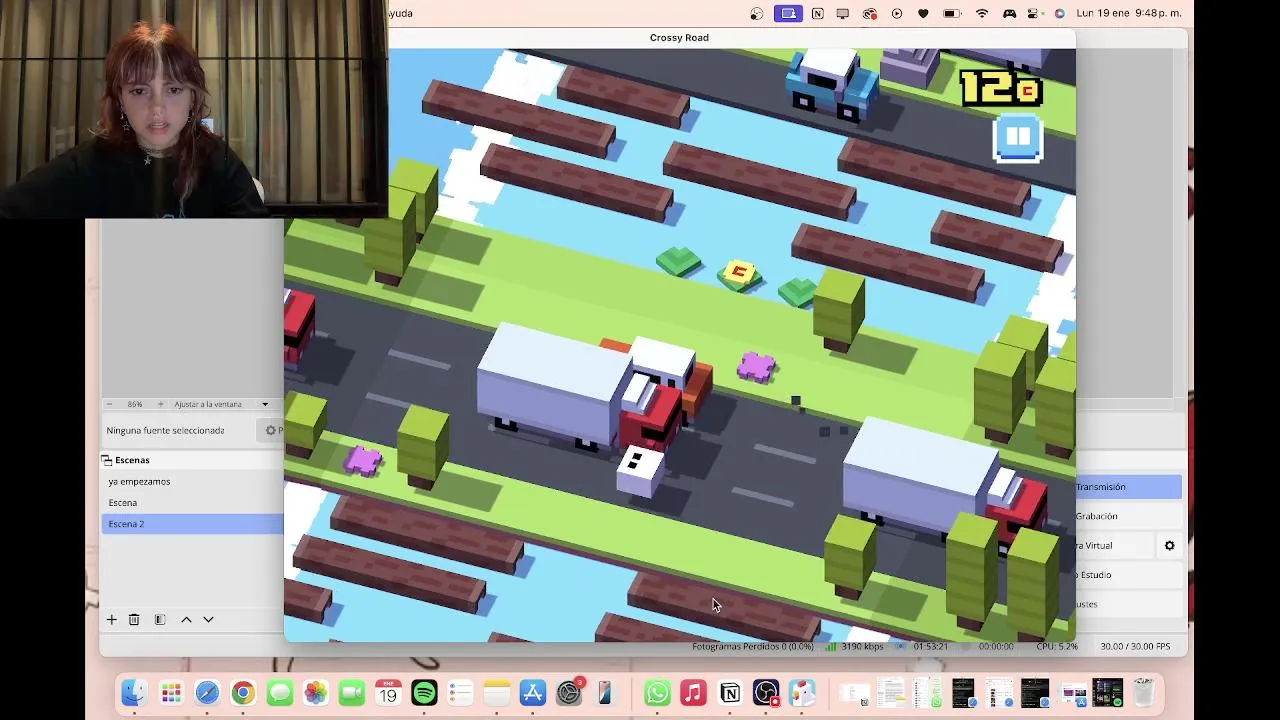
Task: Click the Escenas panel header
Action: 192,460
